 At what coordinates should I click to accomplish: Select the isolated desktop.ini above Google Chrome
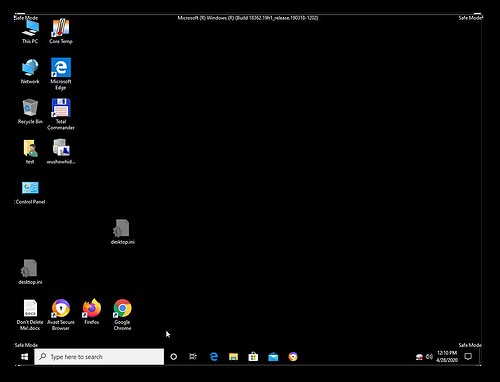click(x=122, y=232)
